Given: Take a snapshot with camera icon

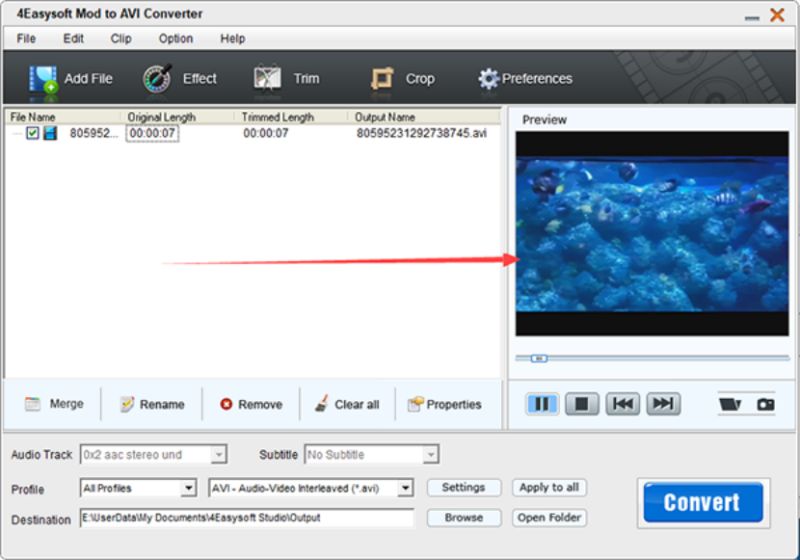Looking at the screenshot, I should (765, 404).
